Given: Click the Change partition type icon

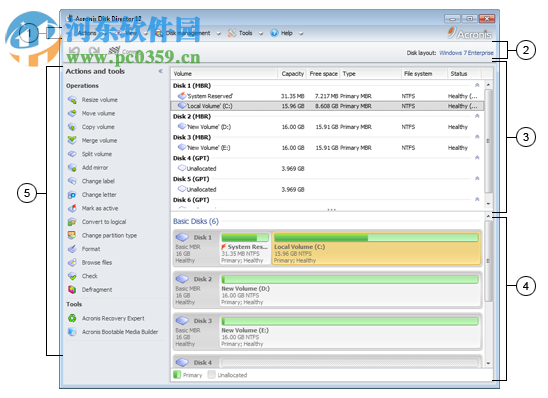Looking at the screenshot, I should pyautogui.click(x=72, y=236).
